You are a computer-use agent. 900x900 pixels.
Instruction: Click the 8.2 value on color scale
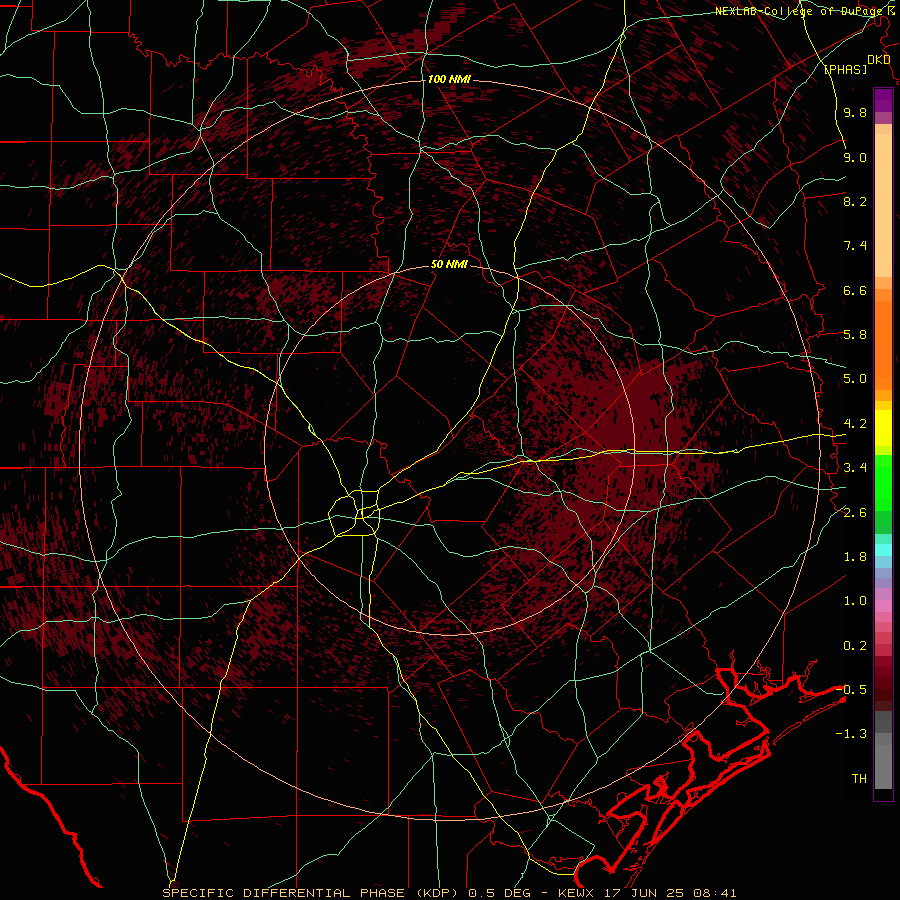pos(855,201)
